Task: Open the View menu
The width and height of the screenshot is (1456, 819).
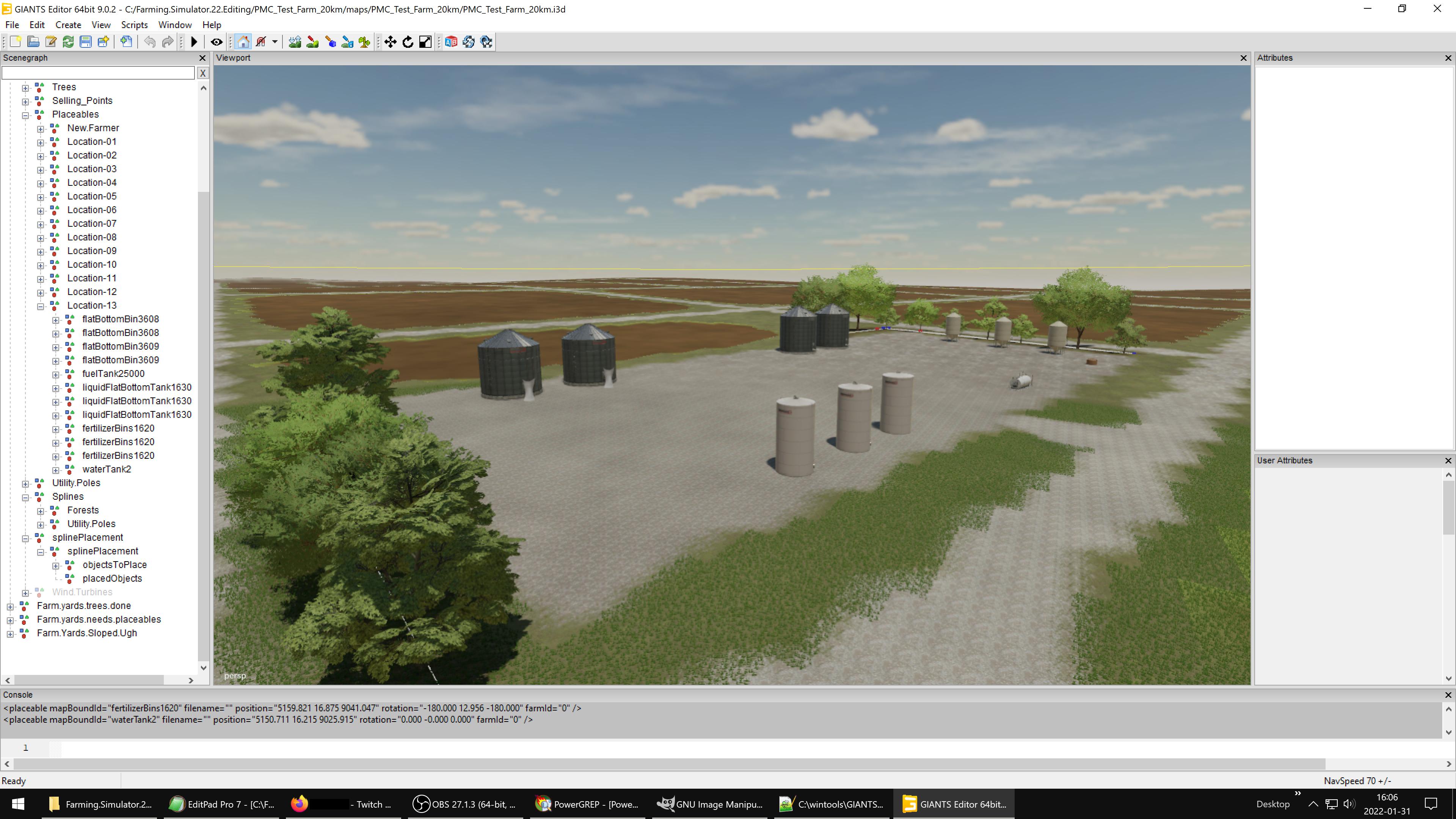Action: point(101,25)
